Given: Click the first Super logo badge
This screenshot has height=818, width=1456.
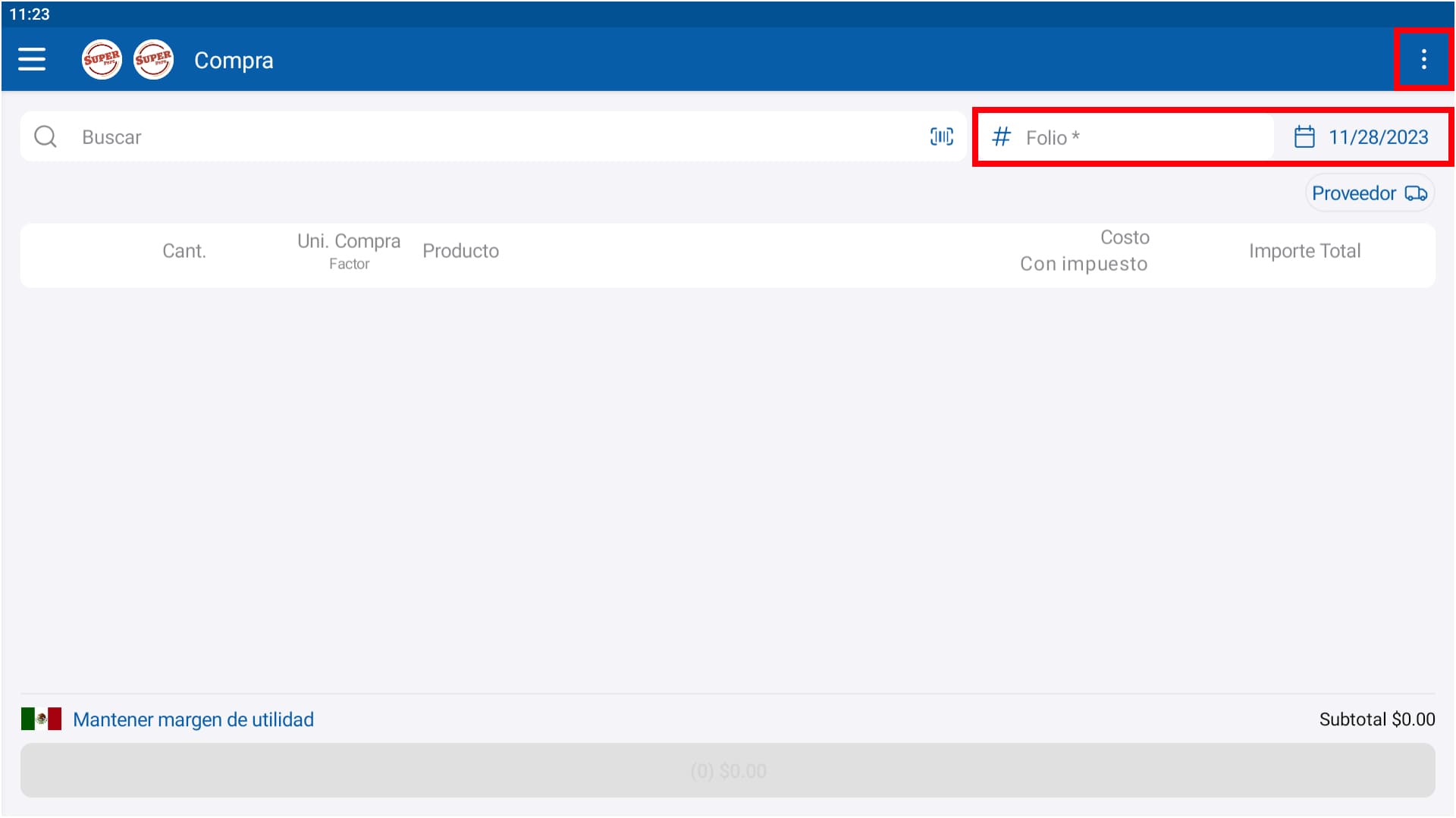Looking at the screenshot, I should 102,59.
